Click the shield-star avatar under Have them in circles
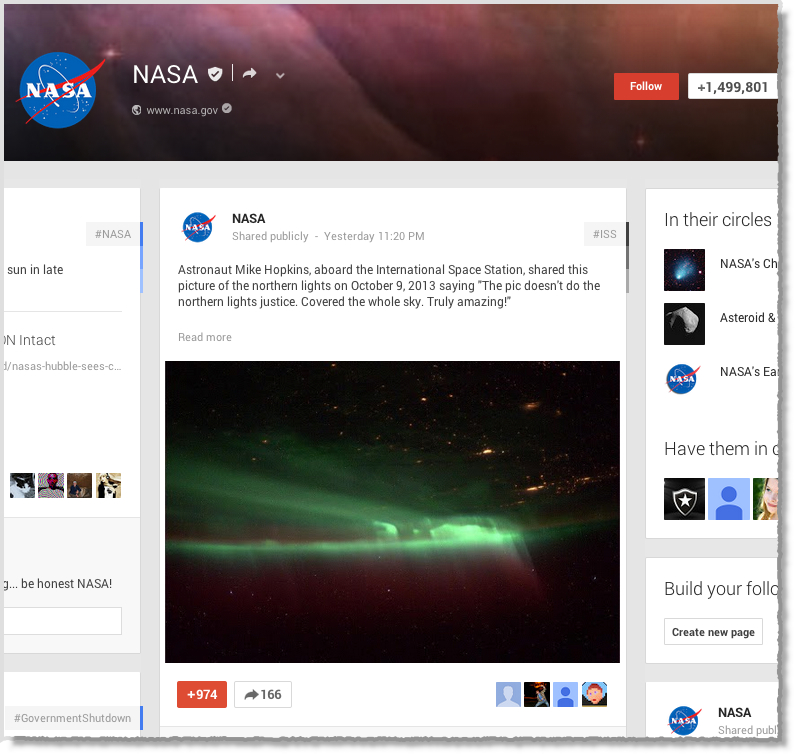795x754 pixels. tap(684, 499)
